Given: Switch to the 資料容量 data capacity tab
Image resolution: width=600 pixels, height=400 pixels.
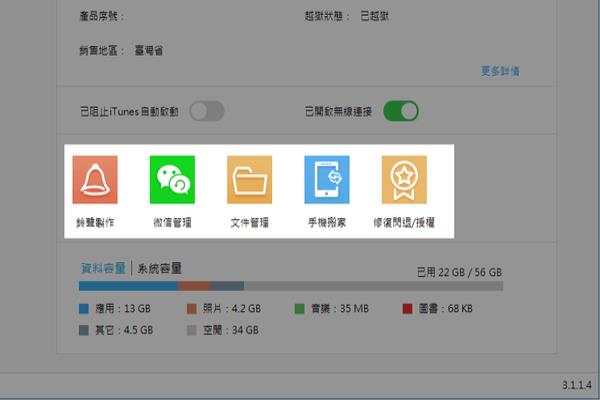Looking at the screenshot, I should 103,268.
